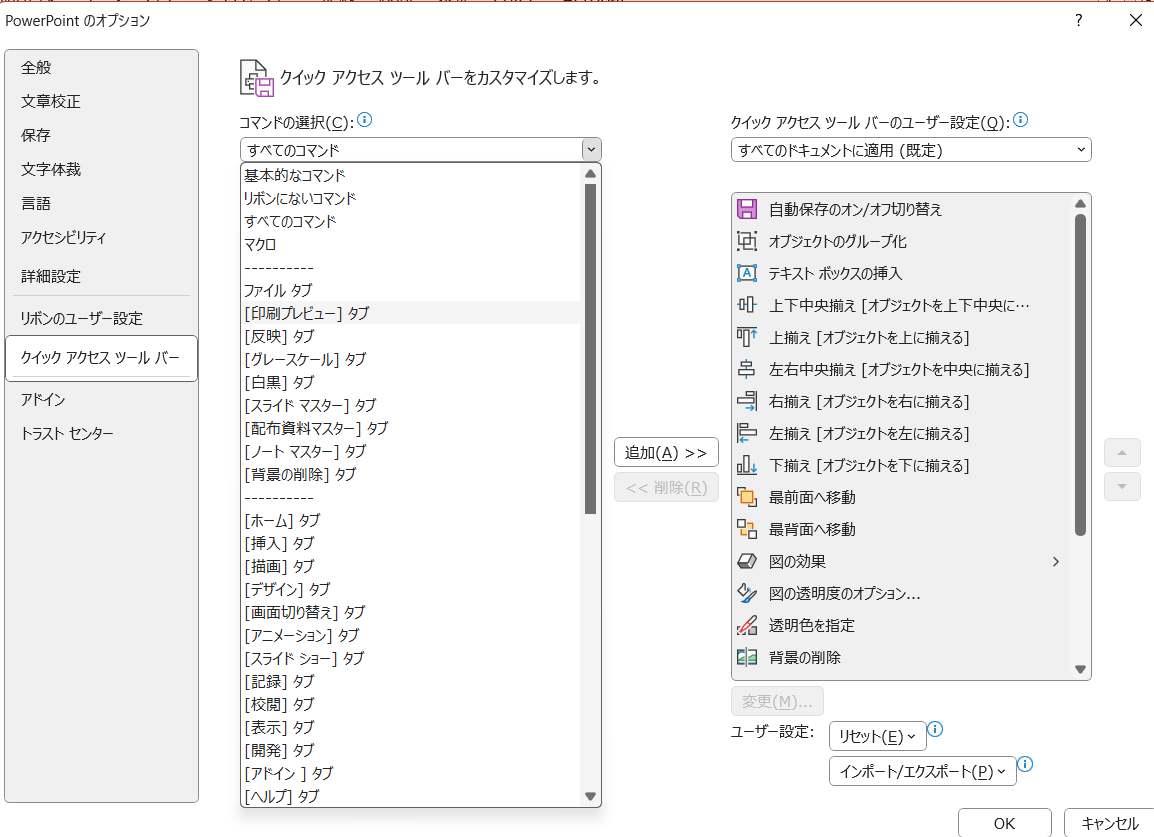Image resolution: width=1154 pixels, height=837 pixels.
Task: Click the 左揃え align left icon
Action: pyautogui.click(x=746, y=433)
